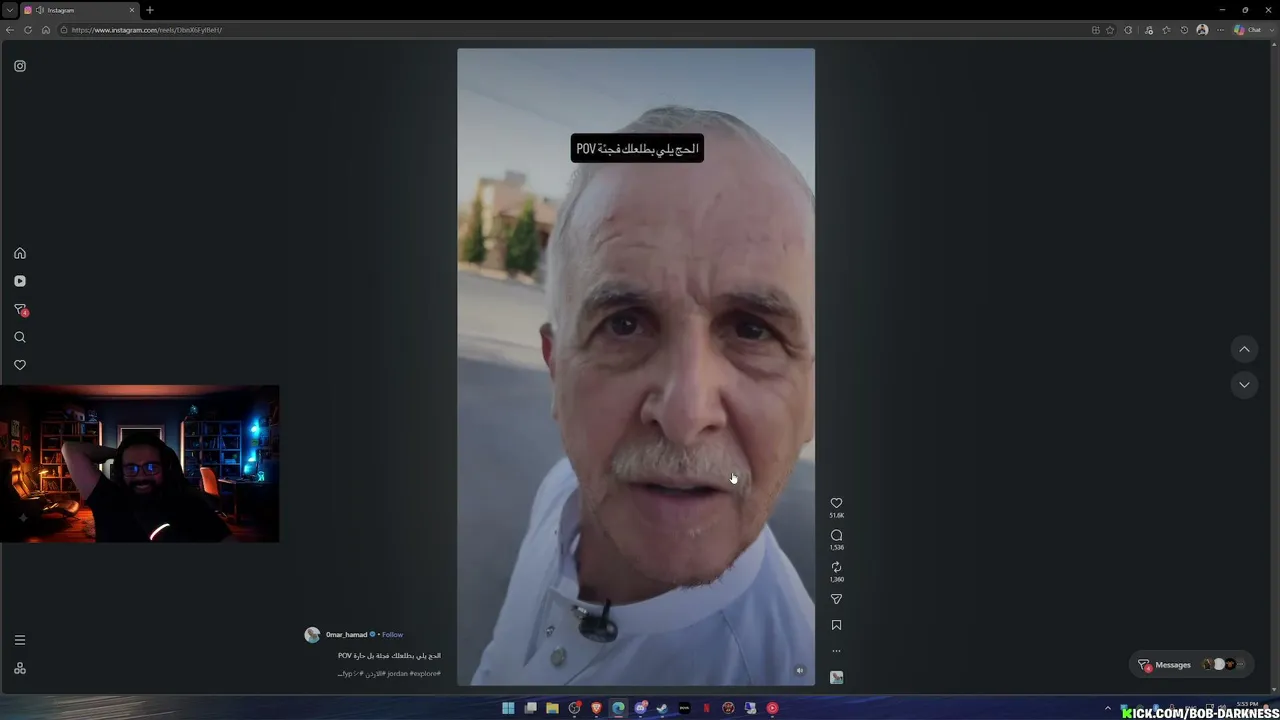The image size is (1280, 720).
Task: Toggle reel sound mute icon
Action: [x=799, y=671]
